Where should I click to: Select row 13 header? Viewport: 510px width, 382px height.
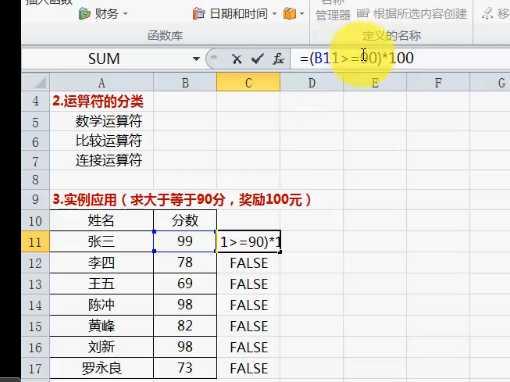point(35,284)
